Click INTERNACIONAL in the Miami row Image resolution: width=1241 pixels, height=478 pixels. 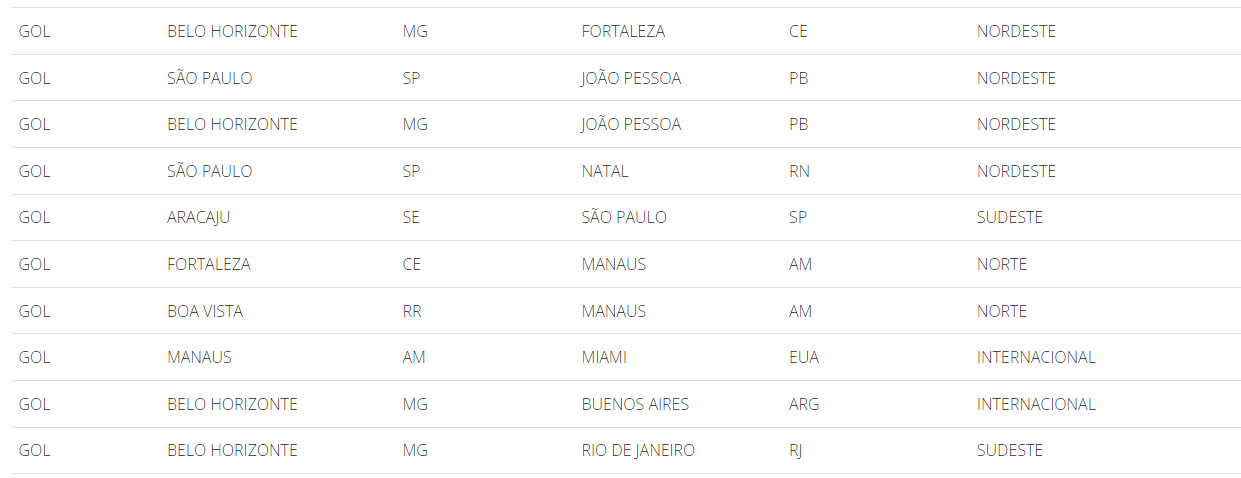click(x=1036, y=357)
